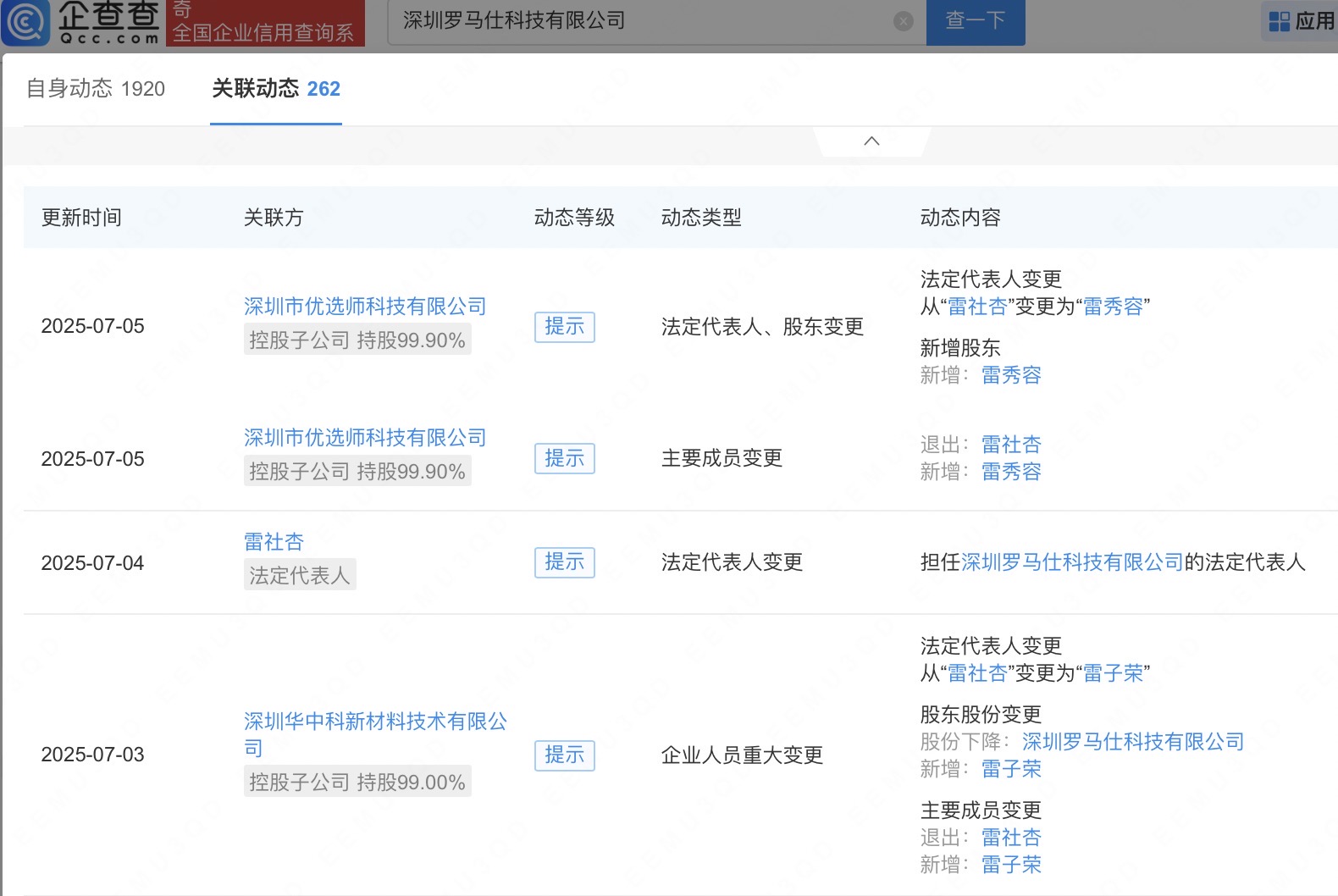Click the 提示 tag in the 主要成员变更 row
Screen dimensions: 1338x896
coord(565,458)
